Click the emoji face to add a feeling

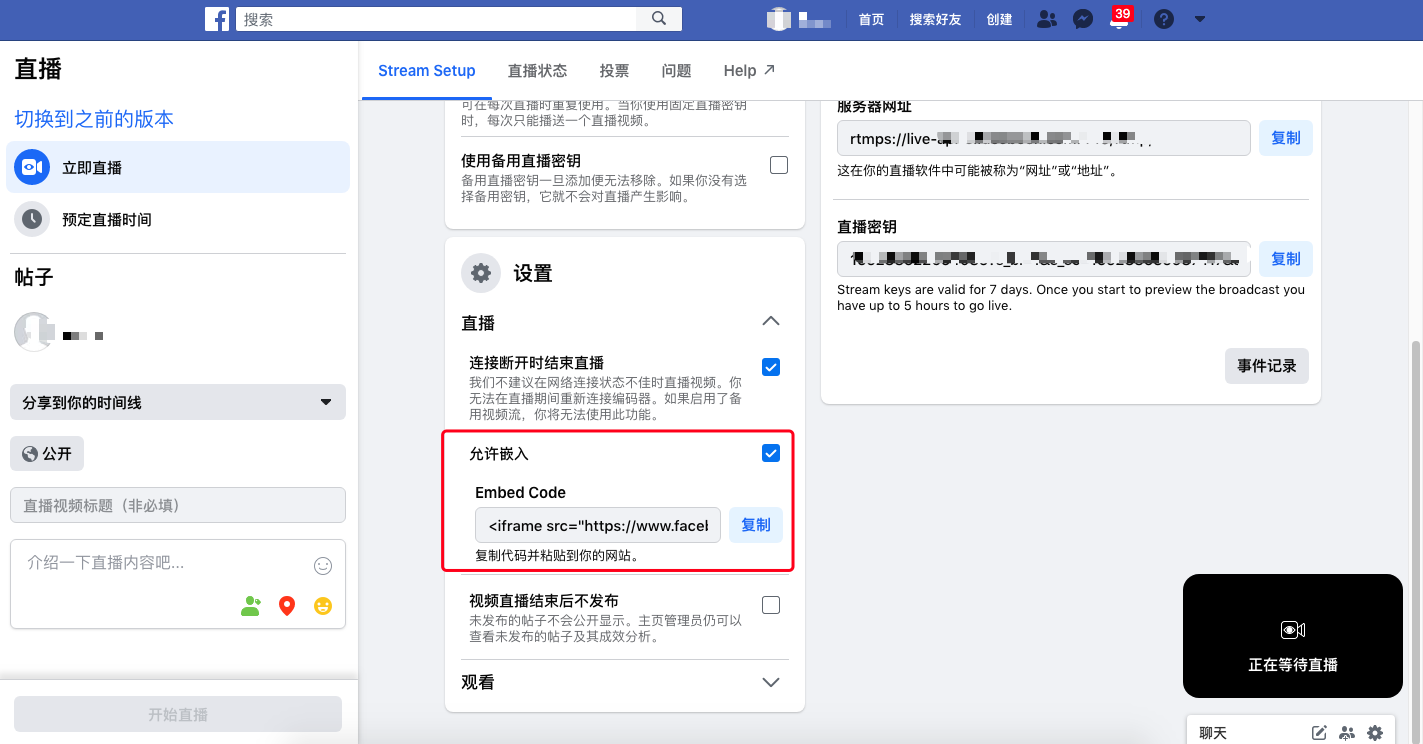(x=322, y=605)
